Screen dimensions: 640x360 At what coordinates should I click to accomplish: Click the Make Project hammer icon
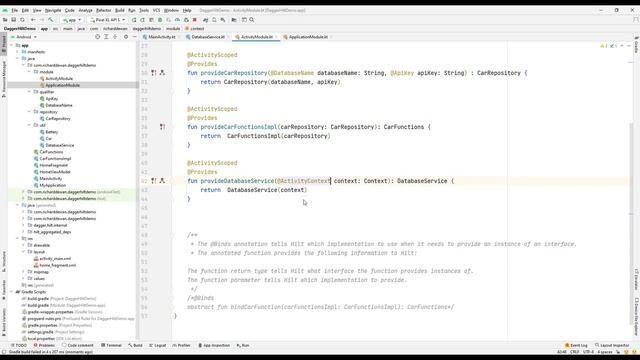click(x=51, y=20)
